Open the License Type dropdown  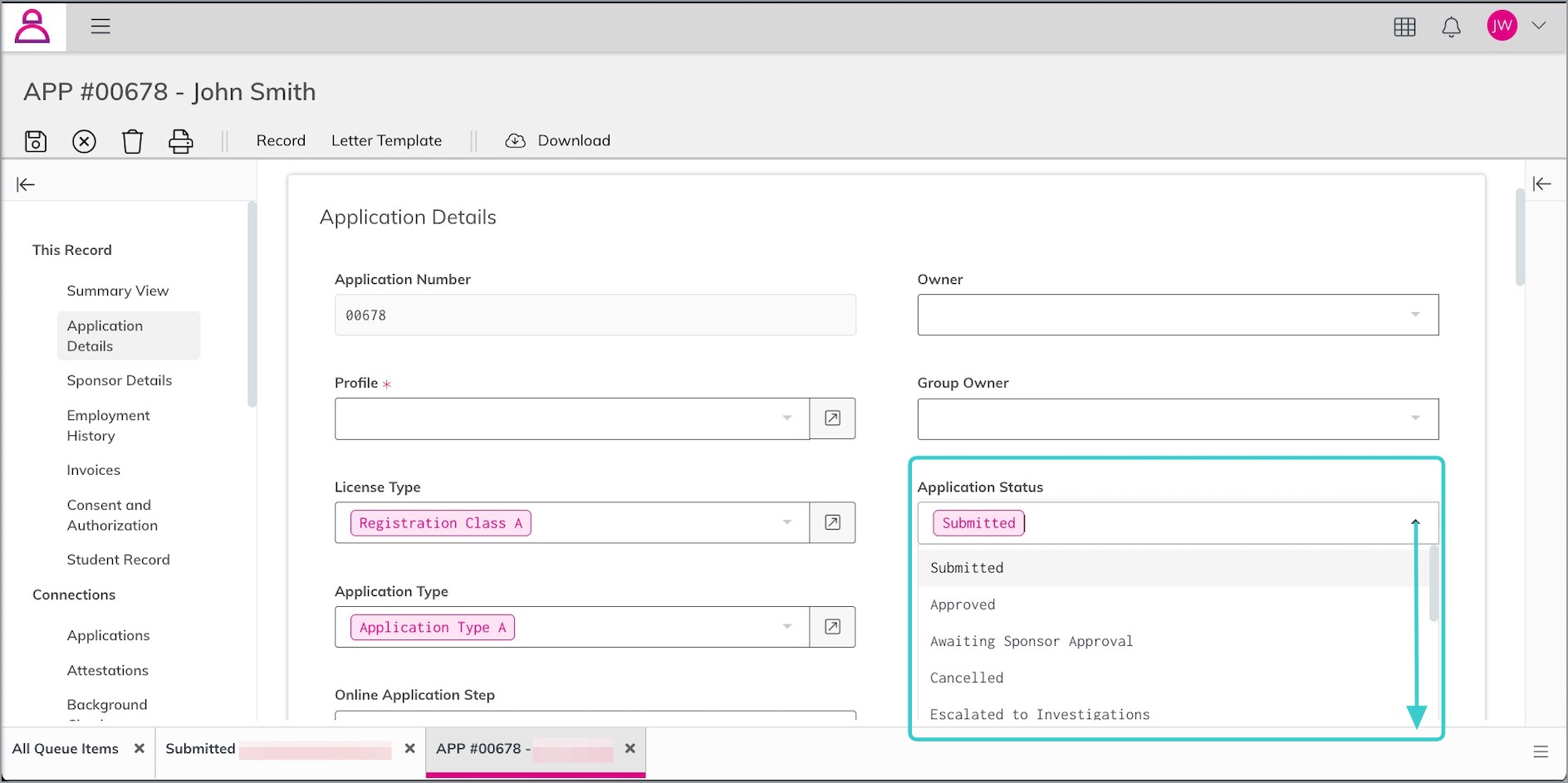coord(572,522)
